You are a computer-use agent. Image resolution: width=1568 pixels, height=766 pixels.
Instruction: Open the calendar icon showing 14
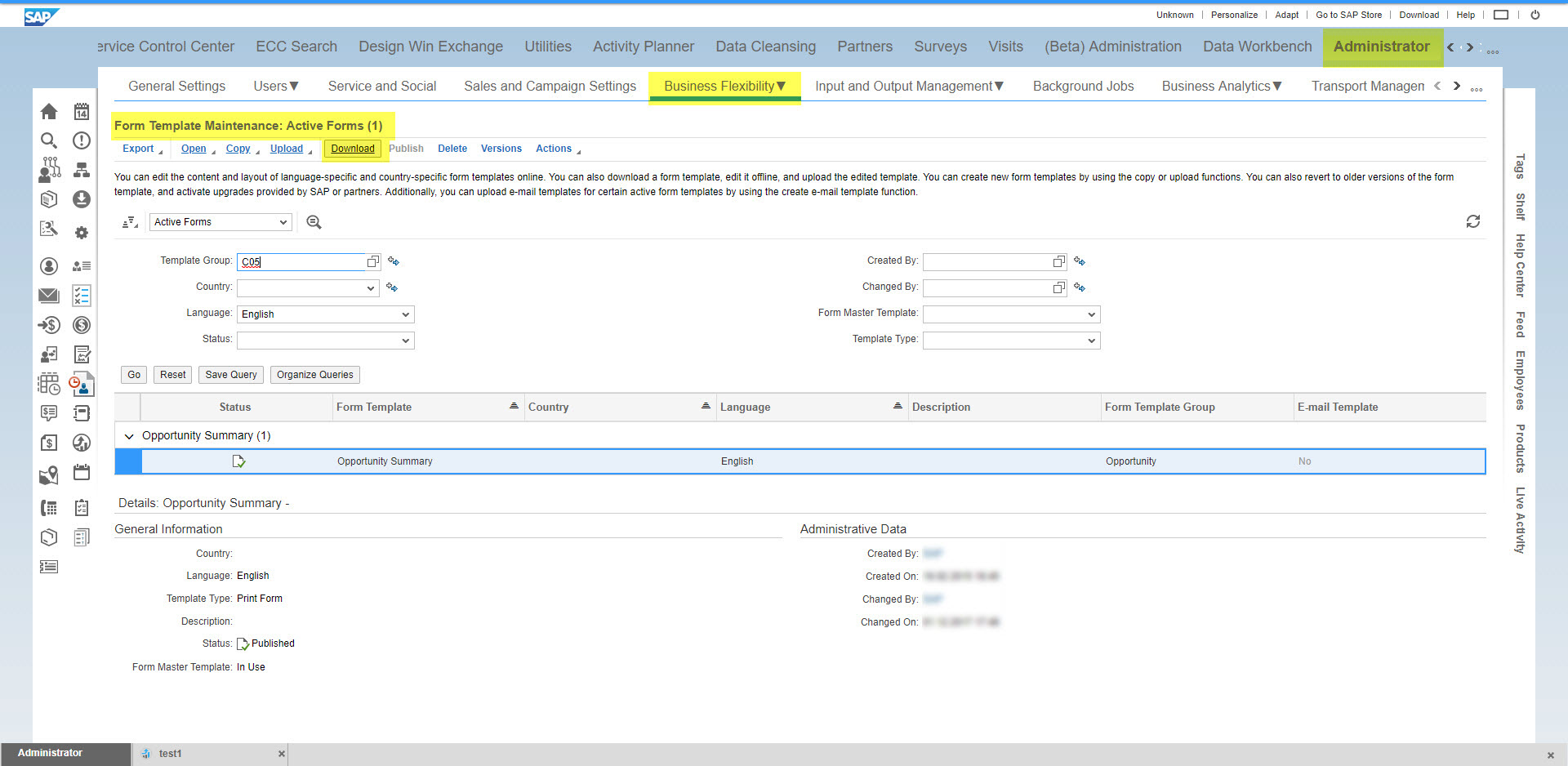point(82,111)
